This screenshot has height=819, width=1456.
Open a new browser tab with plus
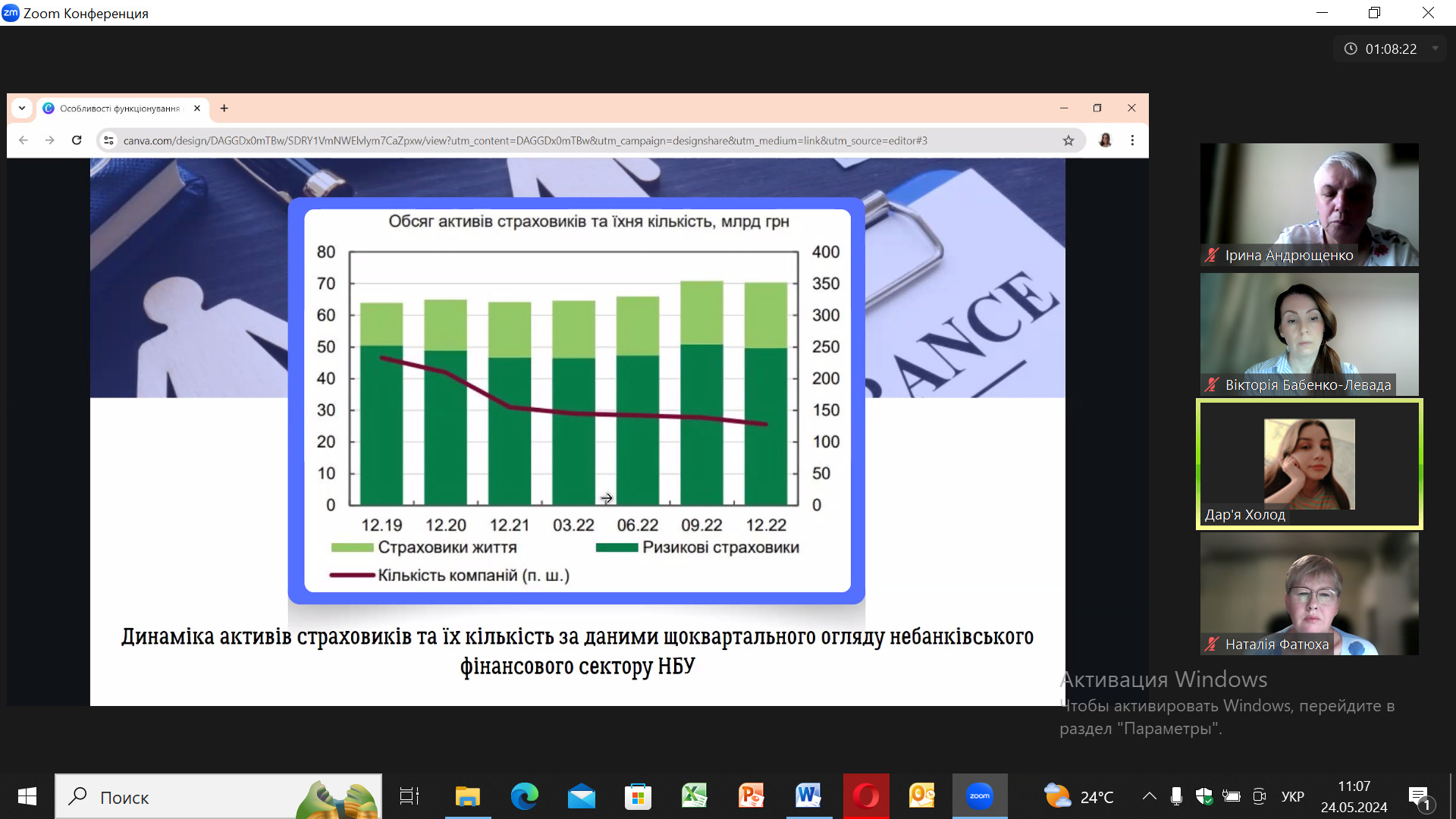point(224,108)
